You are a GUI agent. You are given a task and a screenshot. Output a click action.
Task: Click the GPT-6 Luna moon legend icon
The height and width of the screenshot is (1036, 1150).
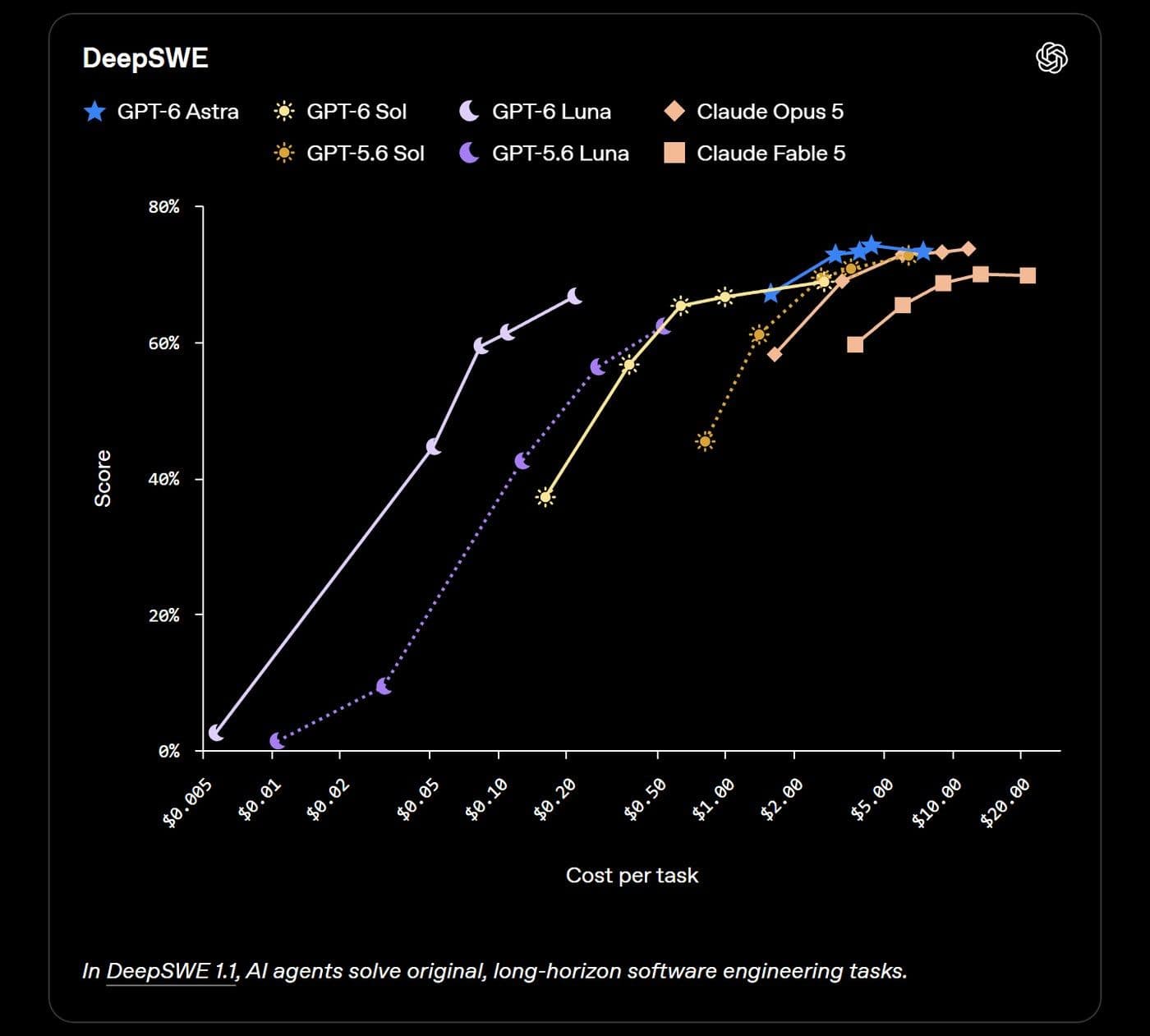[469, 111]
